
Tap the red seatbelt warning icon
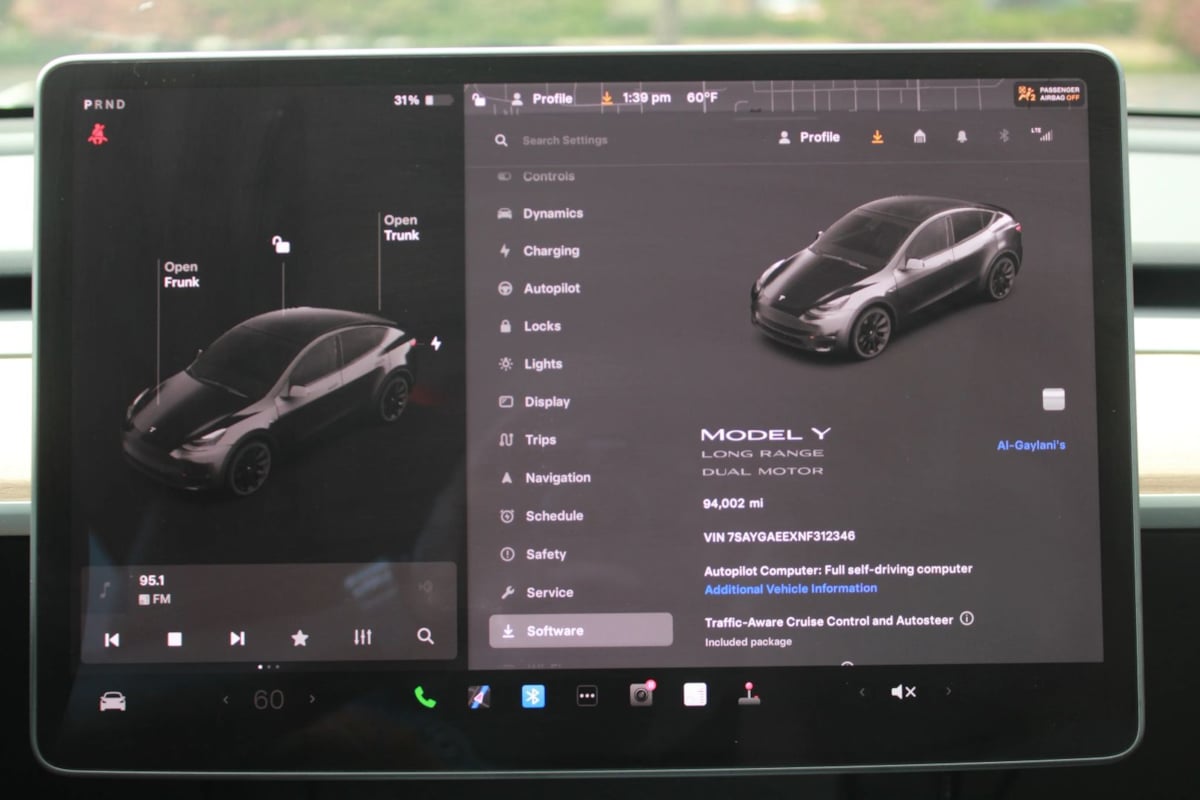point(98,133)
